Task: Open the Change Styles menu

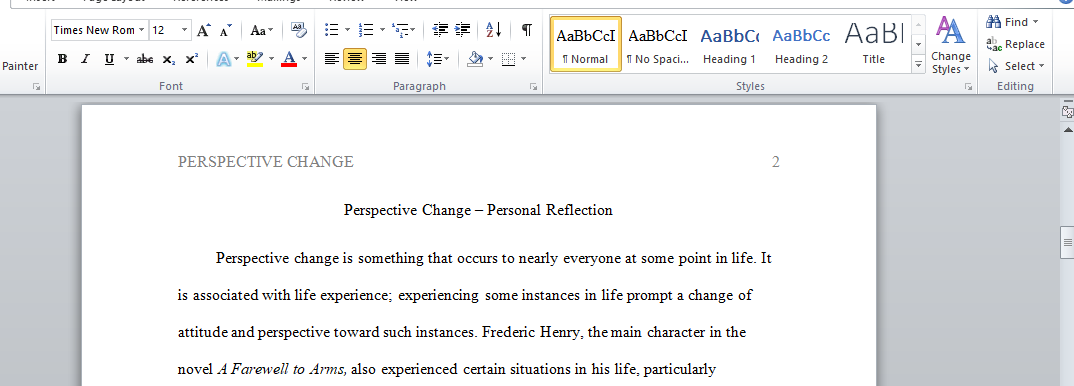Action: (x=951, y=45)
